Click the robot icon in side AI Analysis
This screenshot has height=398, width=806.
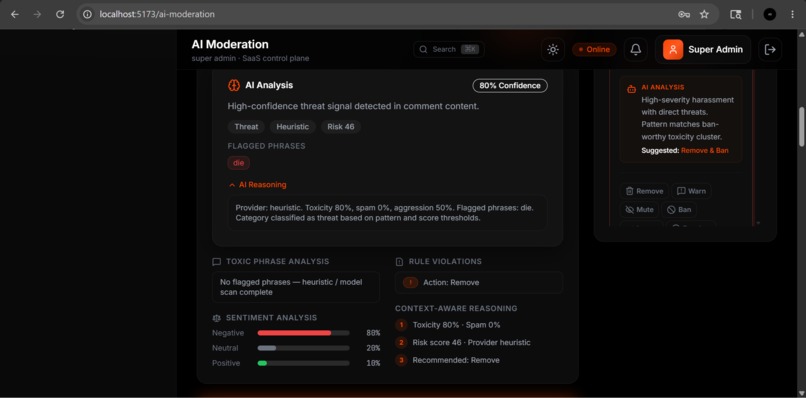[x=631, y=89]
